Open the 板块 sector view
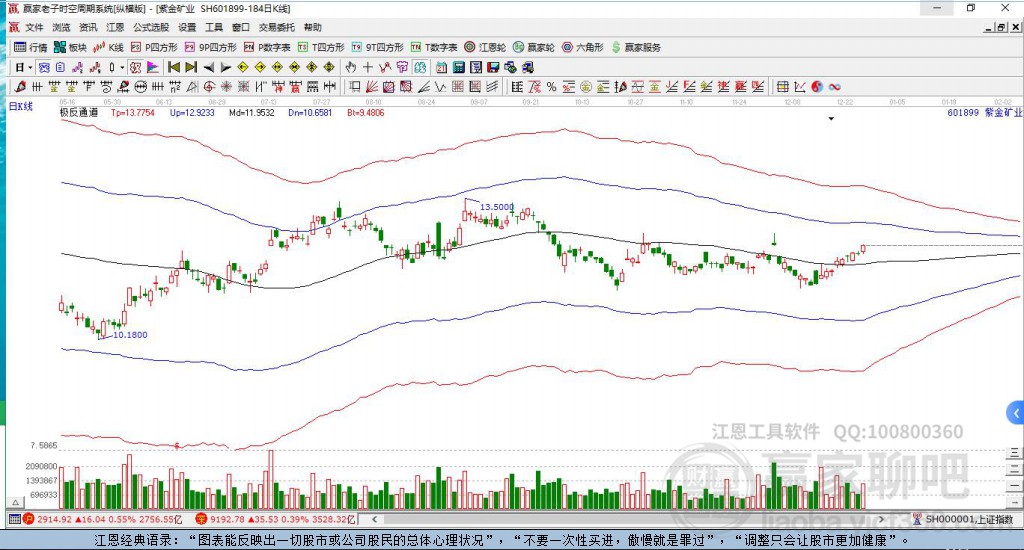The image size is (1024, 550). 70,47
